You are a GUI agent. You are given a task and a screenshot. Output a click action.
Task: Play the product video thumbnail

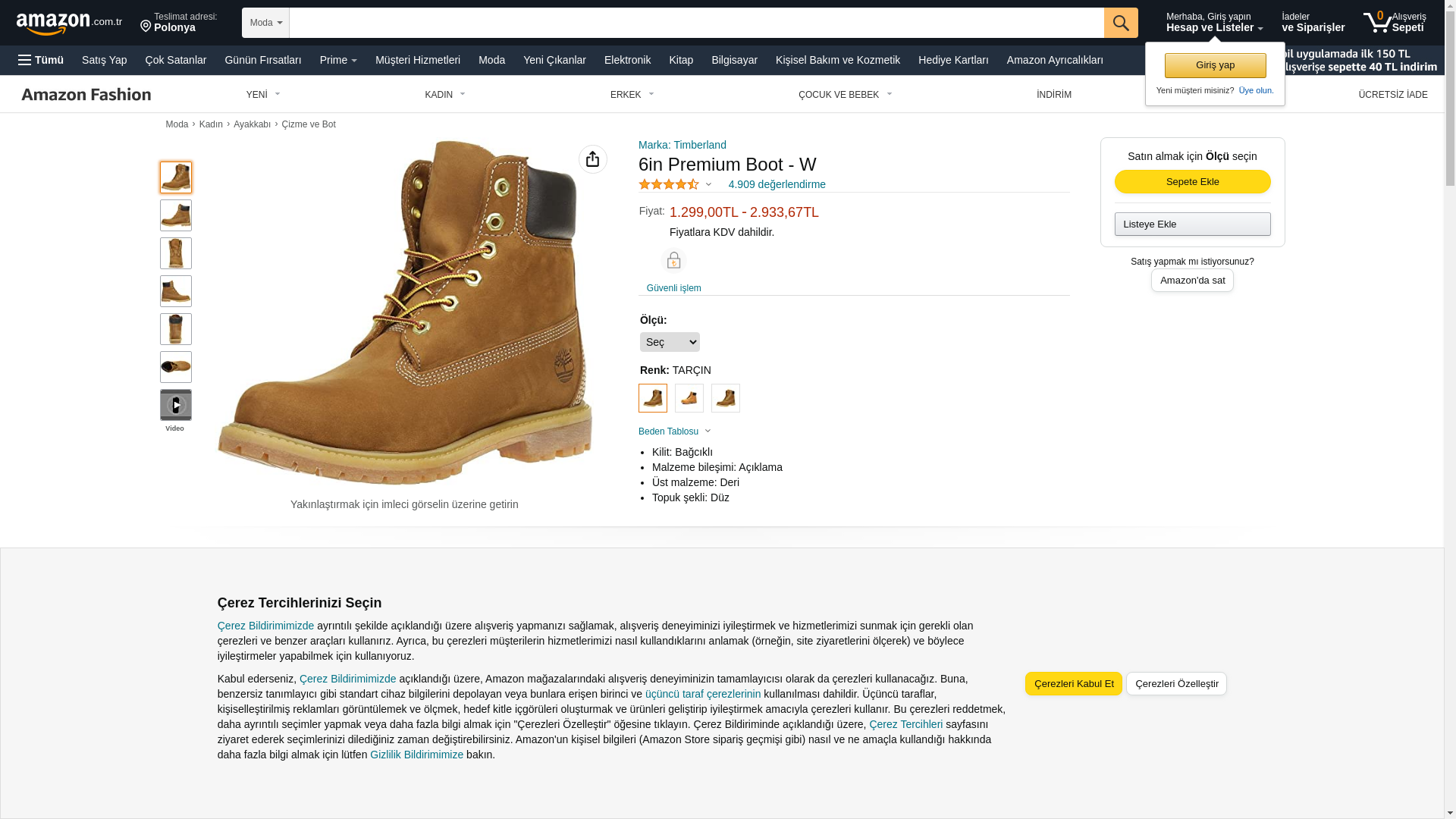pyautogui.click(x=176, y=405)
